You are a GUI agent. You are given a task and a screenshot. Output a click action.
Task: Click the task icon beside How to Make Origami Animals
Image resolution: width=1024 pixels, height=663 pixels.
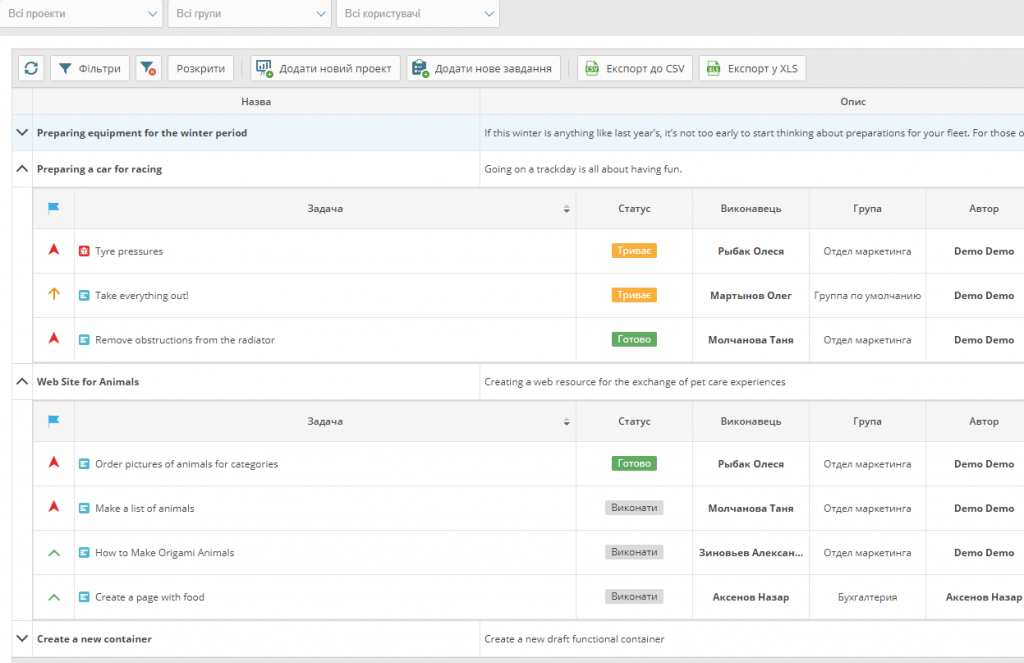pos(85,553)
